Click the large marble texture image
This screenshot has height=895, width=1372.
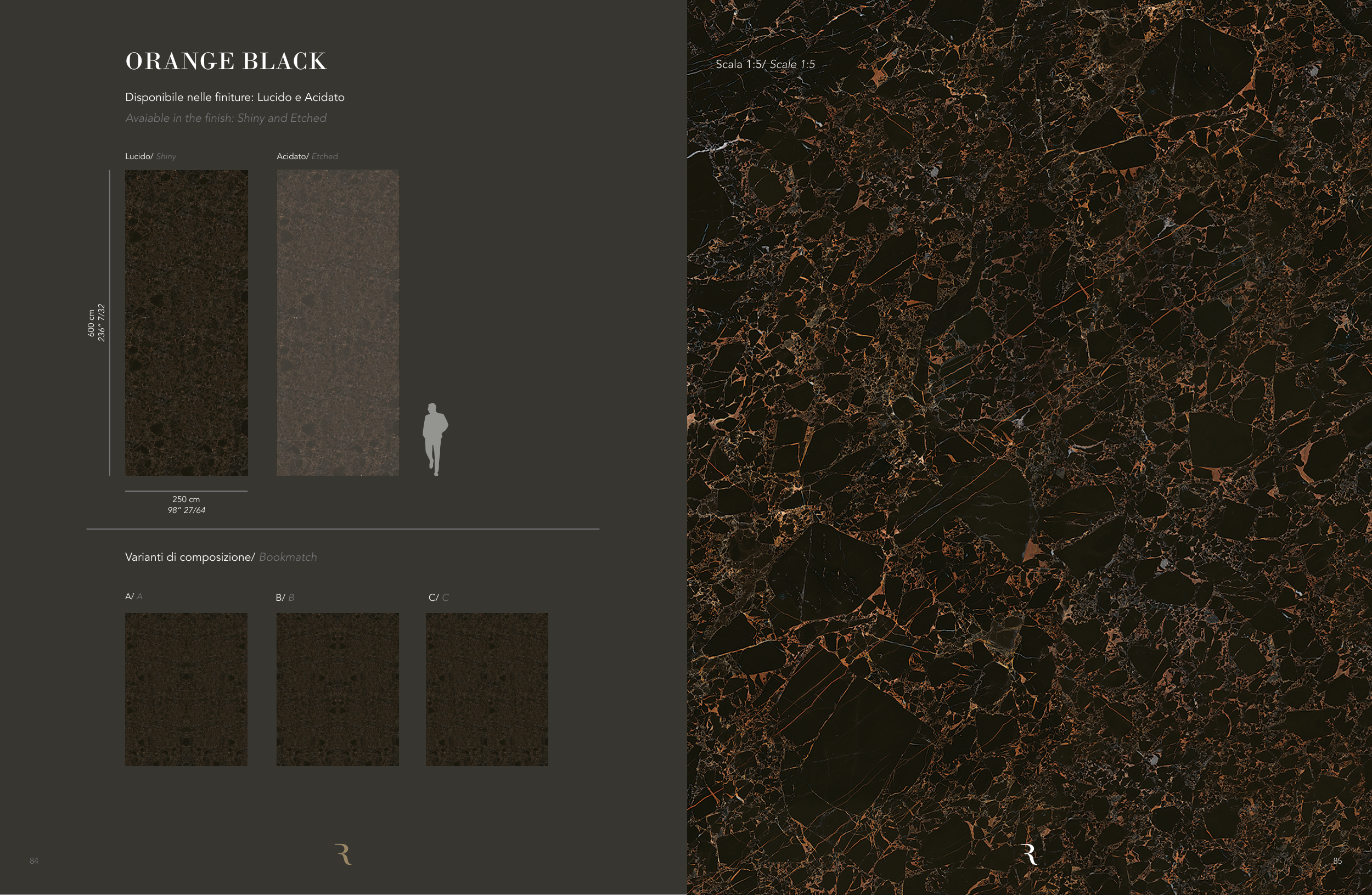click(x=1029, y=447)
